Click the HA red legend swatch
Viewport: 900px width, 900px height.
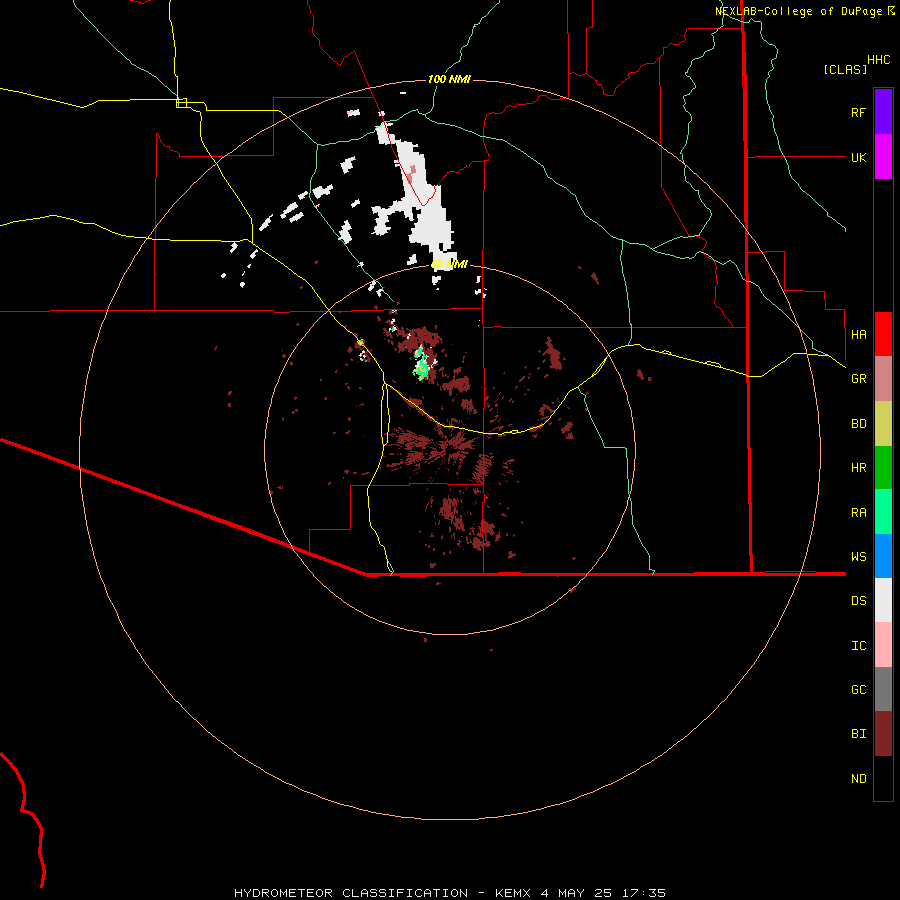[883, 334]
